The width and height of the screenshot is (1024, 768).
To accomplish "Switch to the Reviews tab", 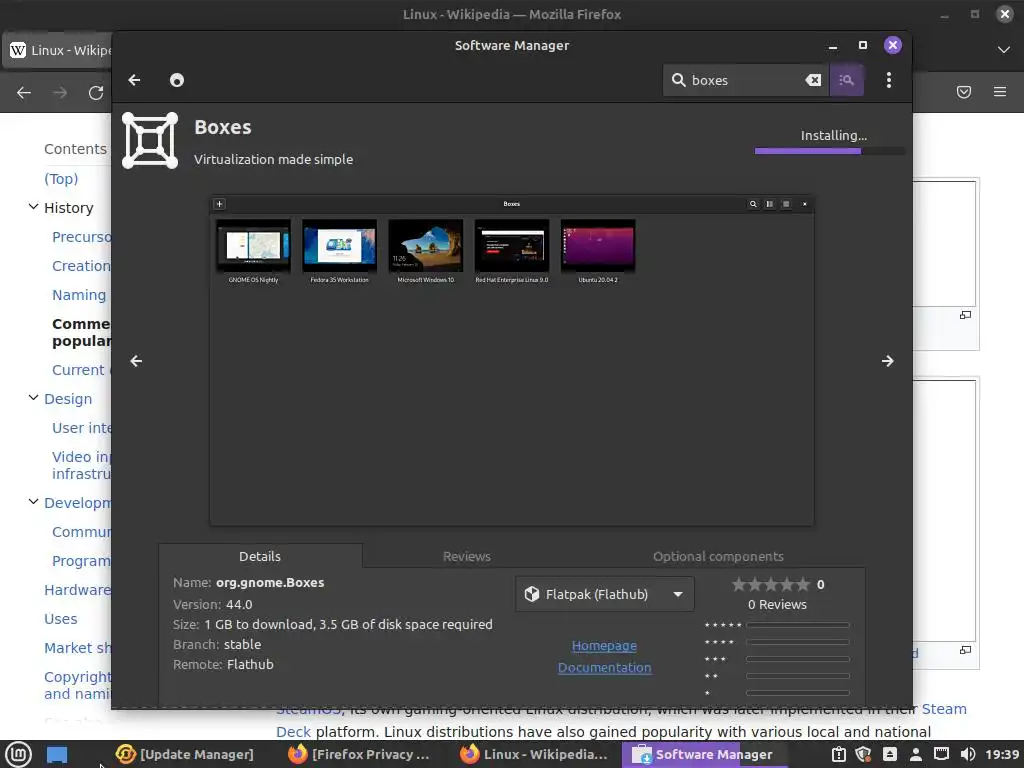I will 466,556.
